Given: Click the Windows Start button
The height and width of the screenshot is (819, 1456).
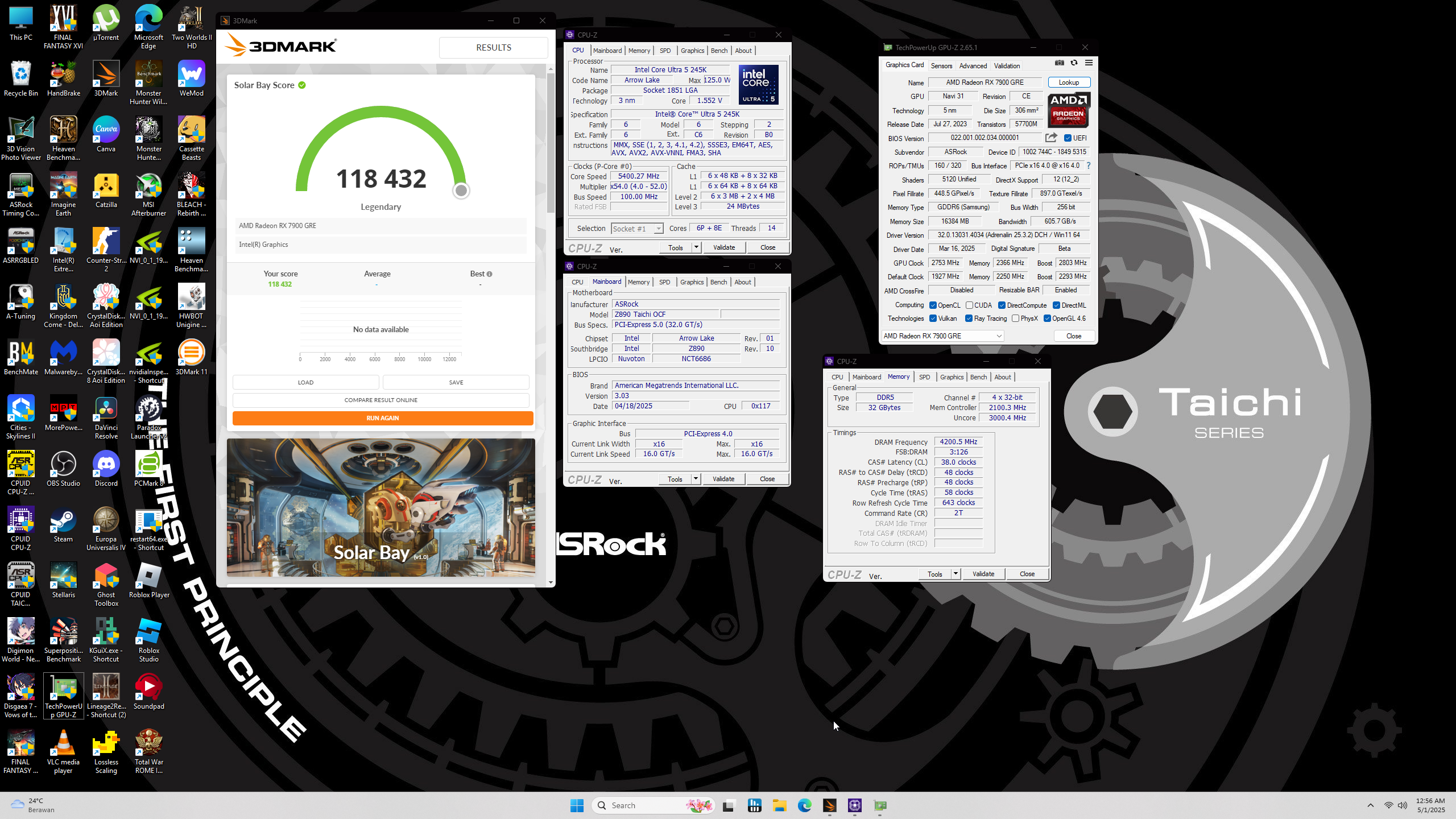Looking at the screenshot, I should pyautogui.click(x=577, y=805).
